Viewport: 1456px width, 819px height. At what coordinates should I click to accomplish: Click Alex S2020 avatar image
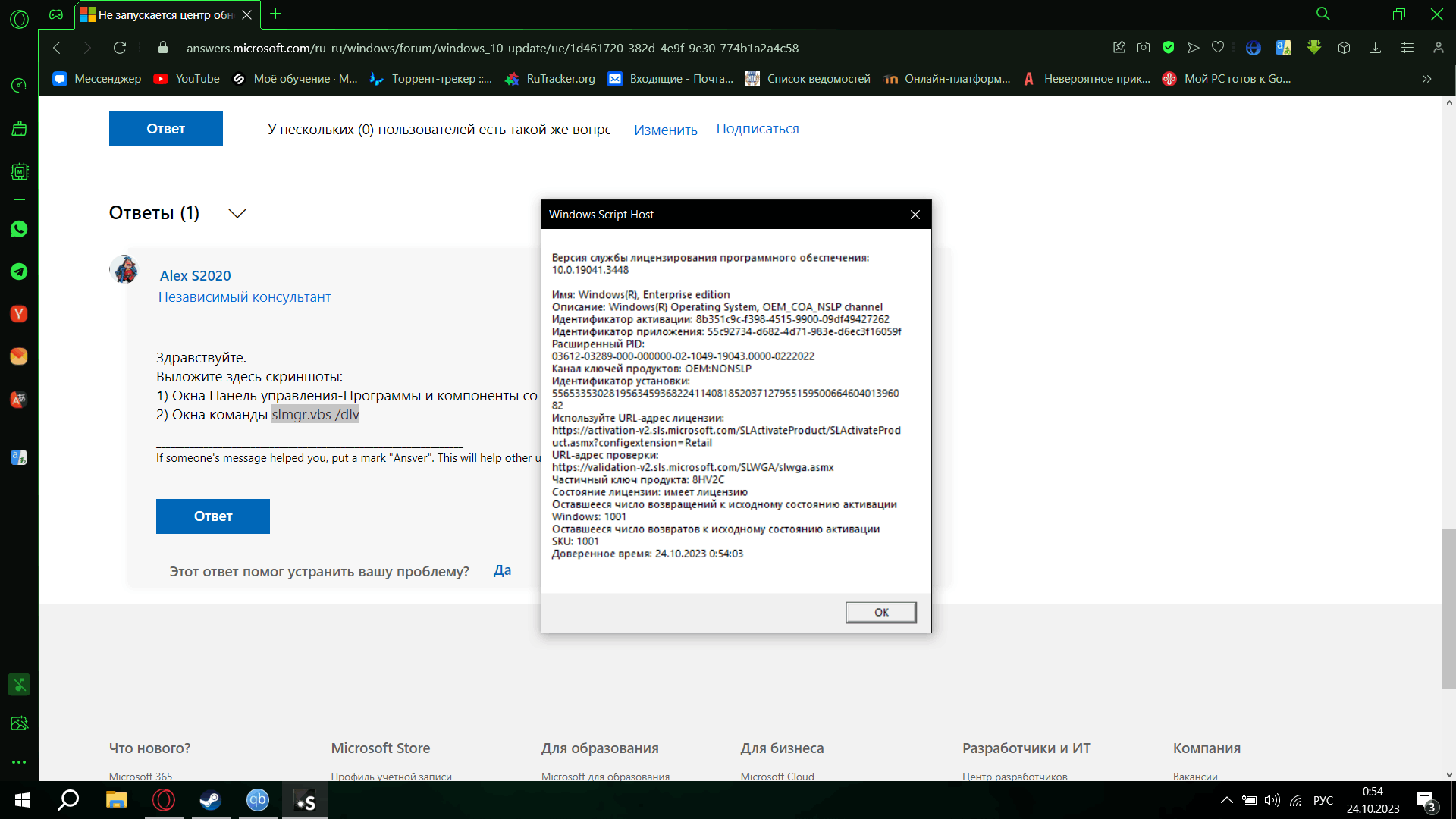point(124,269)
